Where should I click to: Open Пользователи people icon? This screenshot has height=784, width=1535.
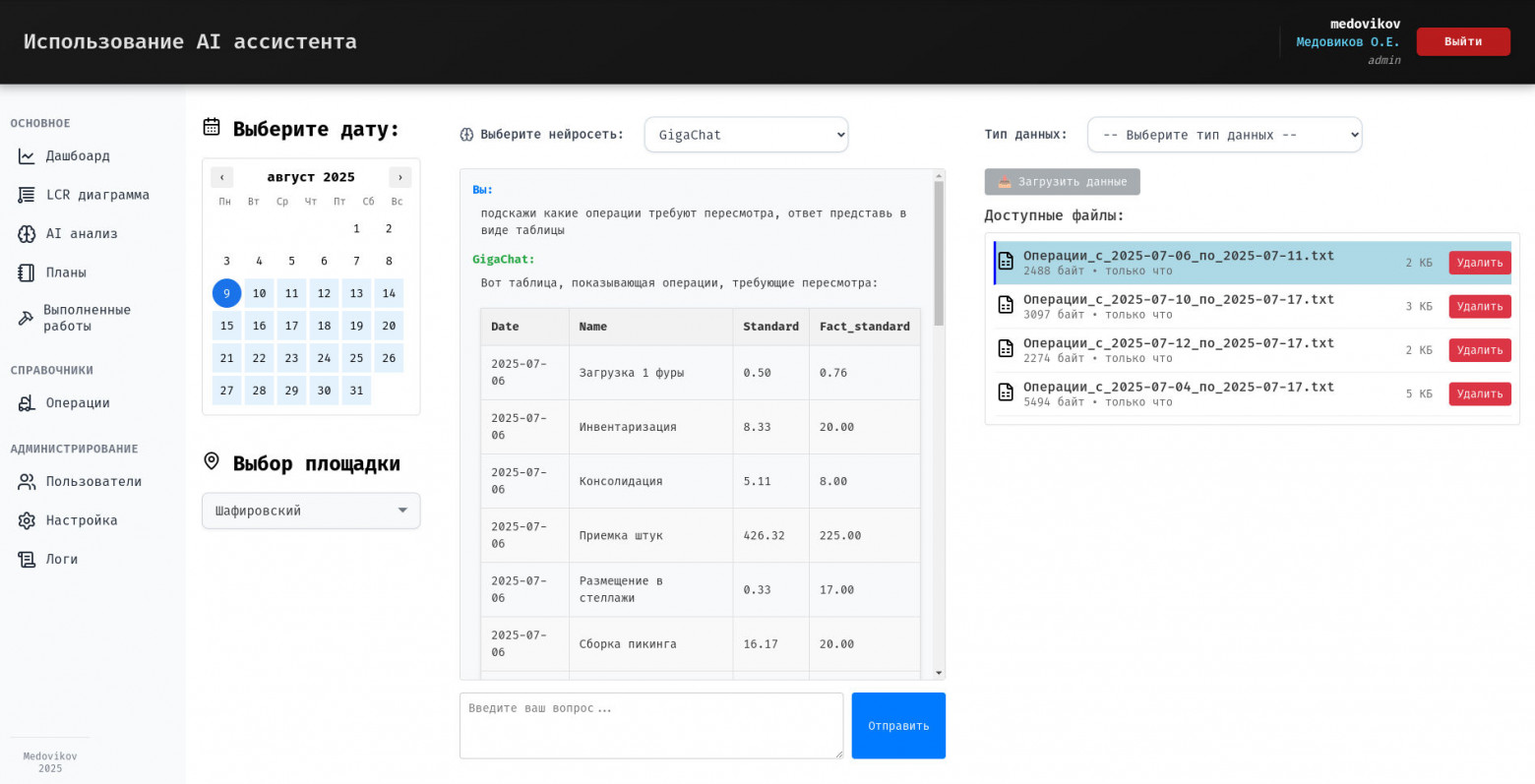(x=27, y=482)
